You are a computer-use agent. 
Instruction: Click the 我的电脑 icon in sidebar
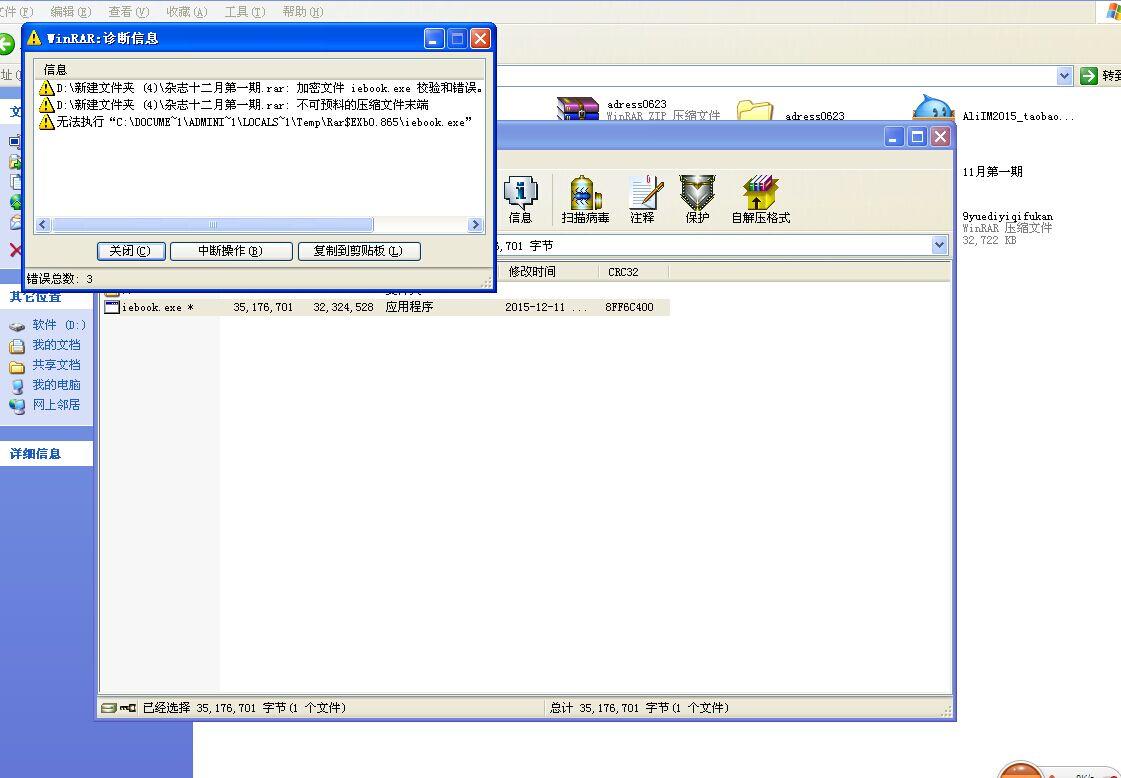[17, 386]
